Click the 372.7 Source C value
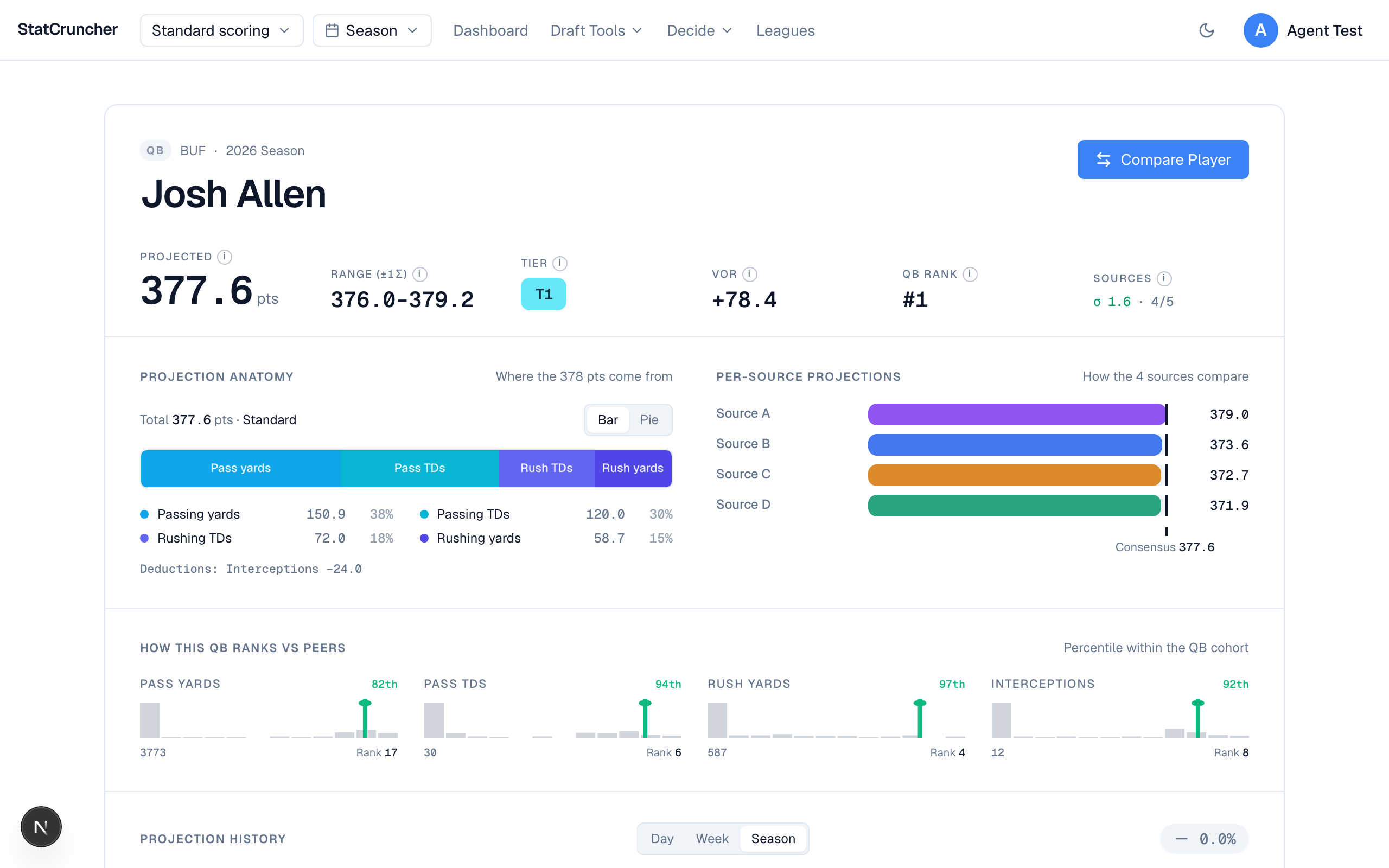This screenshot has height=868, width=1389. (x=1229, y=475)
